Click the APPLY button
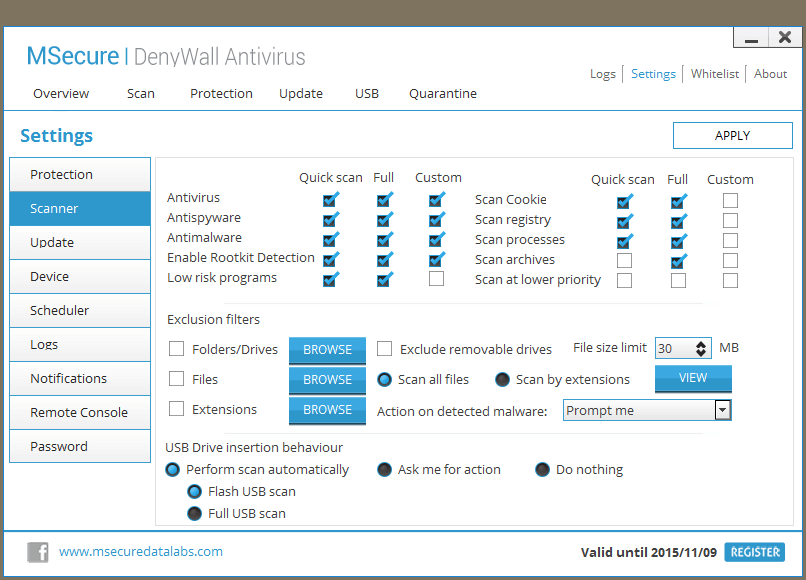Viewport: 806px width, 580px height. (x=732, y=135)
